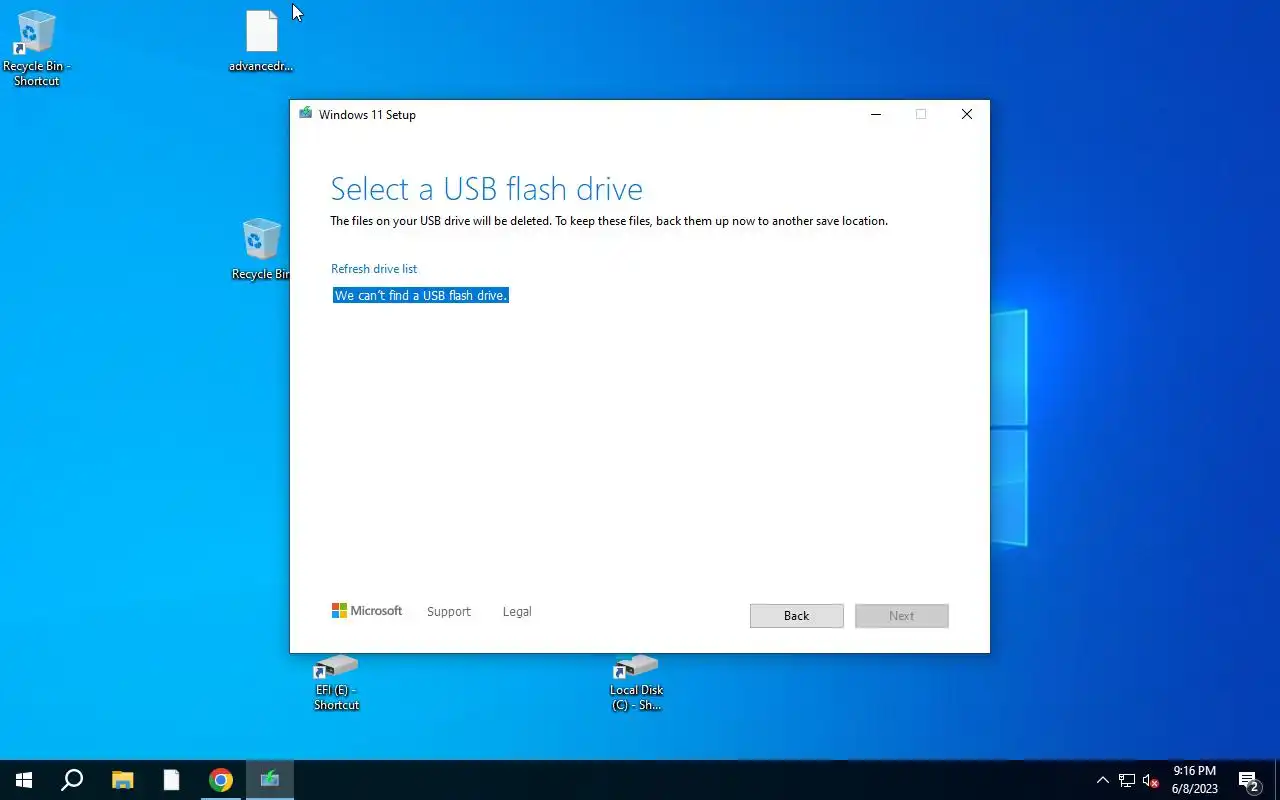Click the Recycle Bin - Shortcut desktop icon
The width and height of the screenshot is (1280, 800).
[36, 48]
